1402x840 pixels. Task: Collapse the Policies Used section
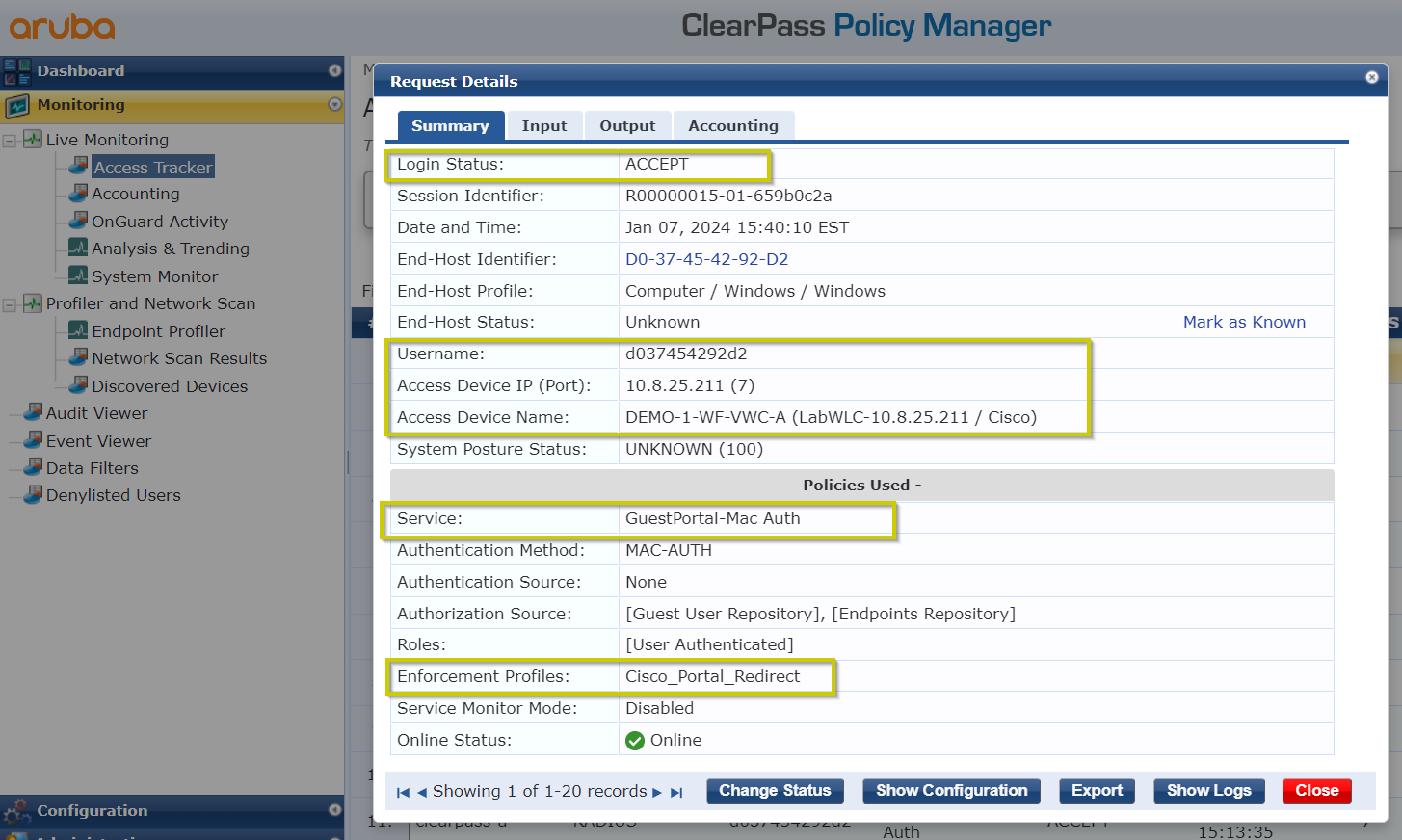coord(861,485)
